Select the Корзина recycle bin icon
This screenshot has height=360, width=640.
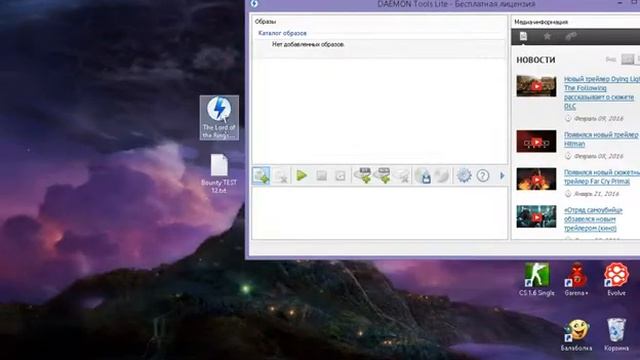coord(616,336)
